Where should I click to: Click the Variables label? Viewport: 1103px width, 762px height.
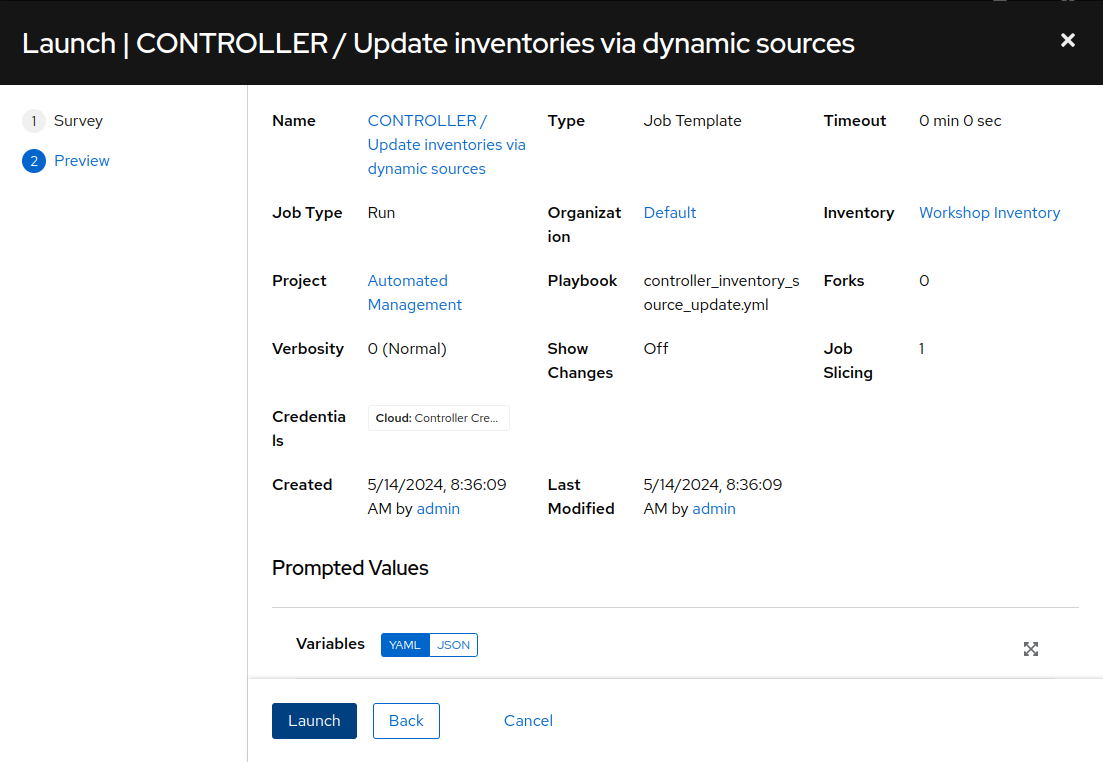pos(330,644)
